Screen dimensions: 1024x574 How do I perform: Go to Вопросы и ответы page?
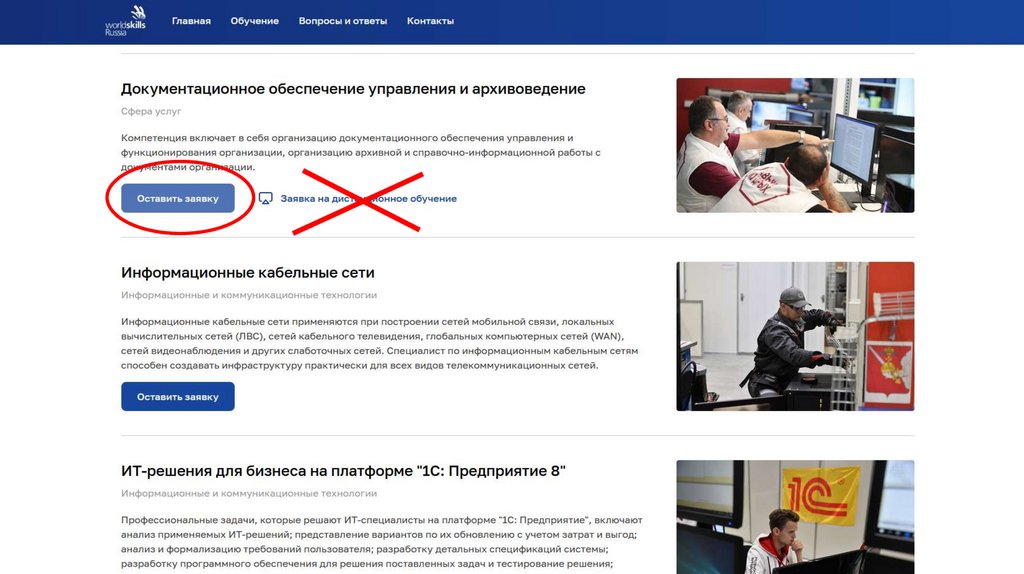343,21
